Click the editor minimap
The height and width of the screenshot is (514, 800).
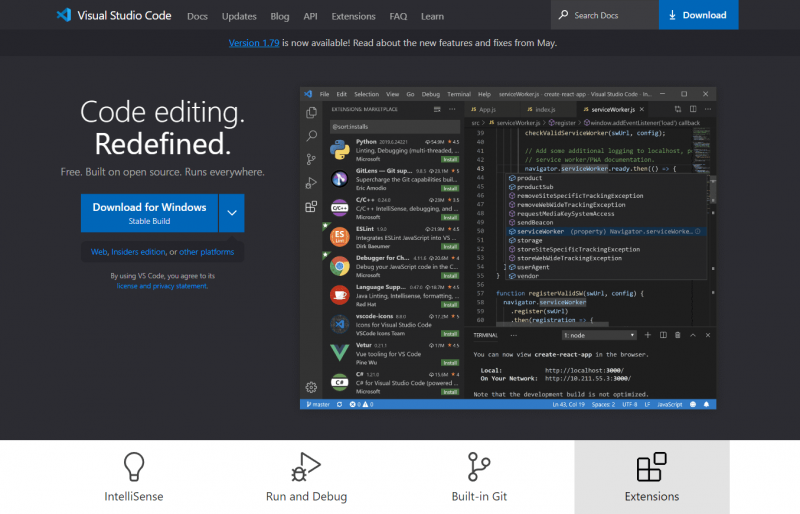(701, 153)
